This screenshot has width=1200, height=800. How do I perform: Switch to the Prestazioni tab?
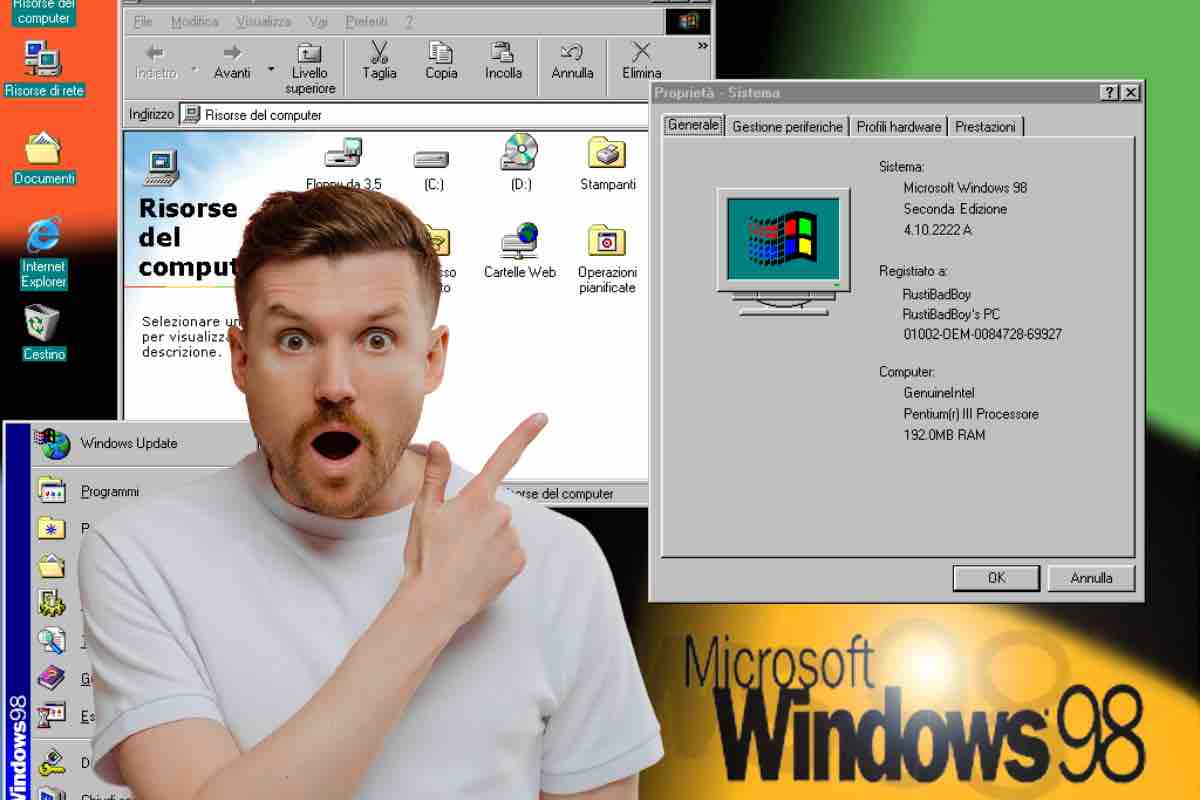(985, 127)
